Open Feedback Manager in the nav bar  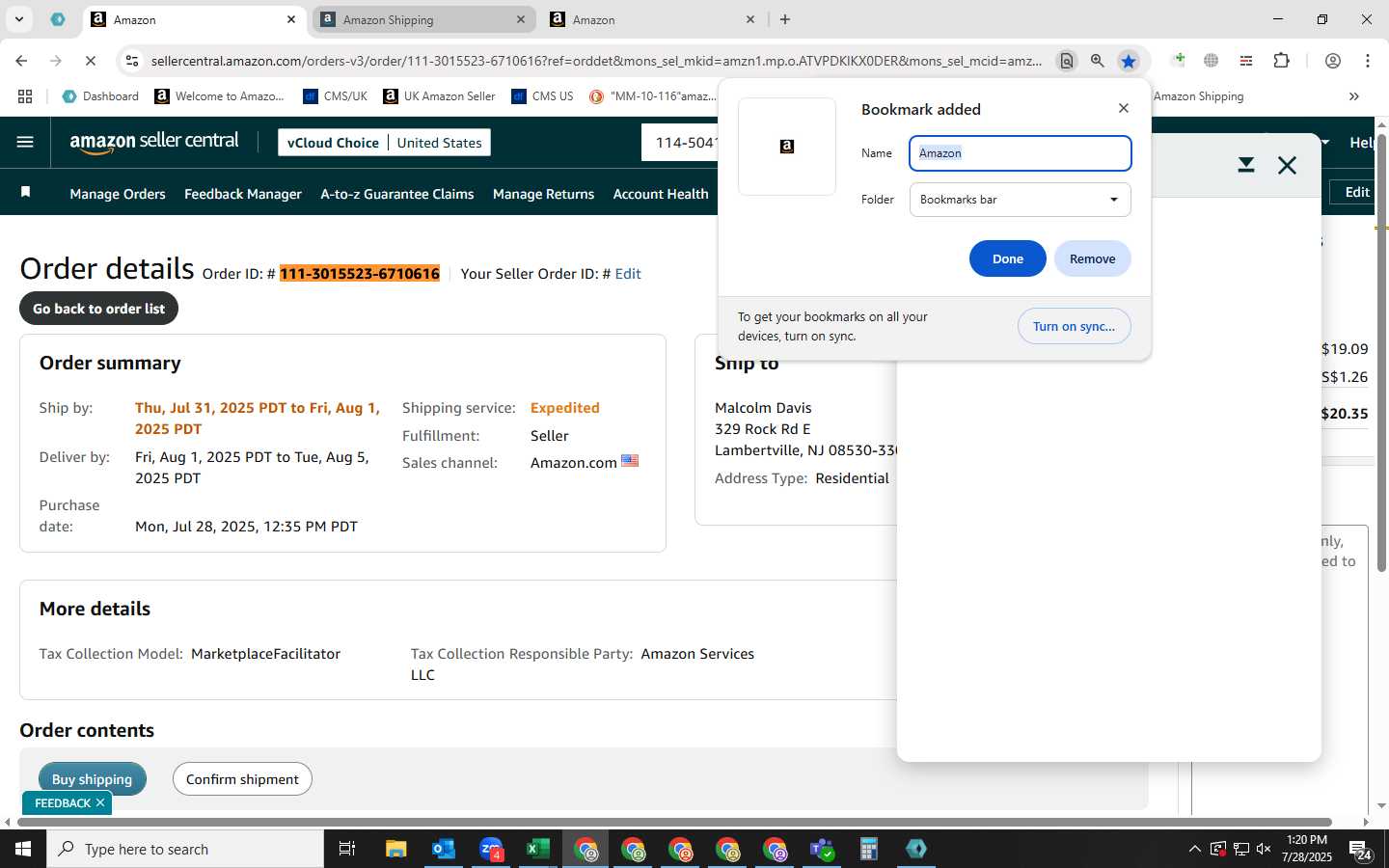[243, 194]
